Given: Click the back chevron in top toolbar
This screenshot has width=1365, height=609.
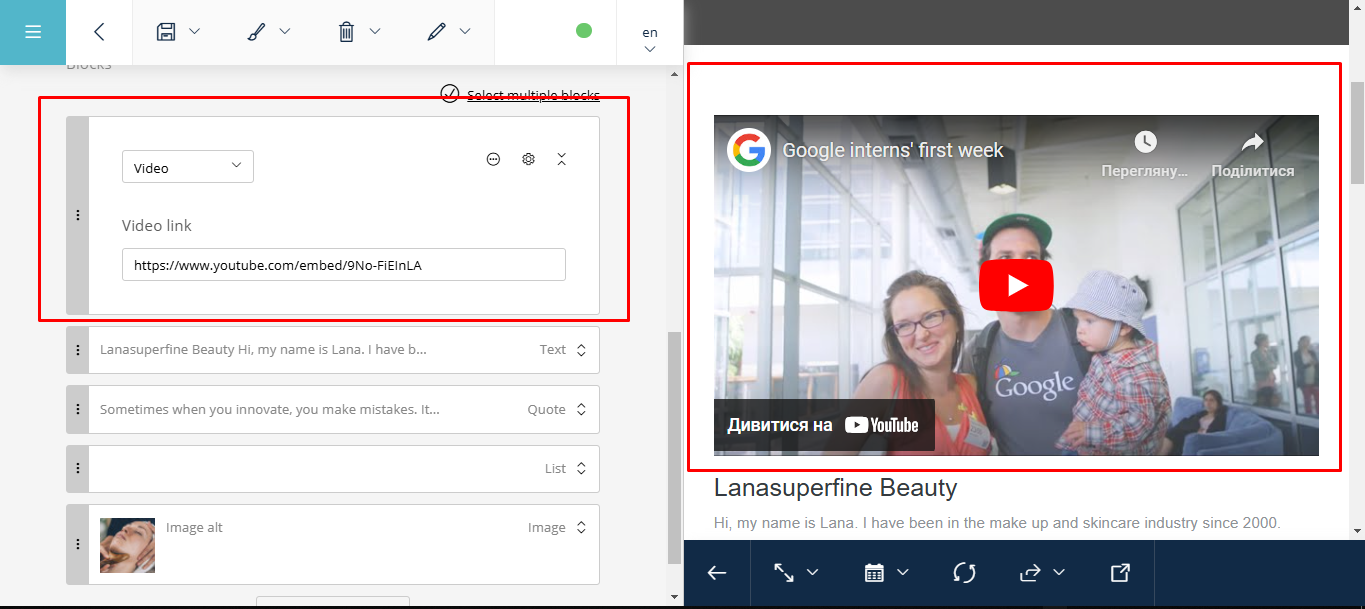Looking at the screenshot, I should [x=99, y=32].
